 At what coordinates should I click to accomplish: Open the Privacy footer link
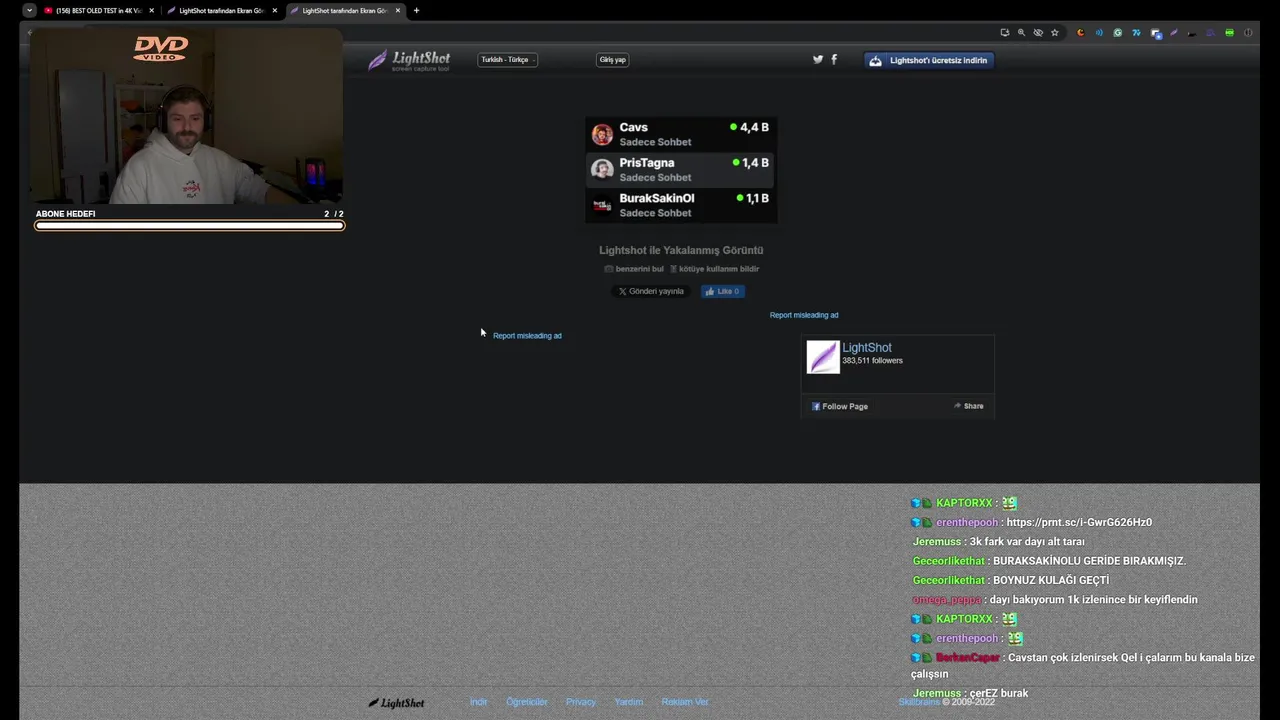tap(581, 702)
